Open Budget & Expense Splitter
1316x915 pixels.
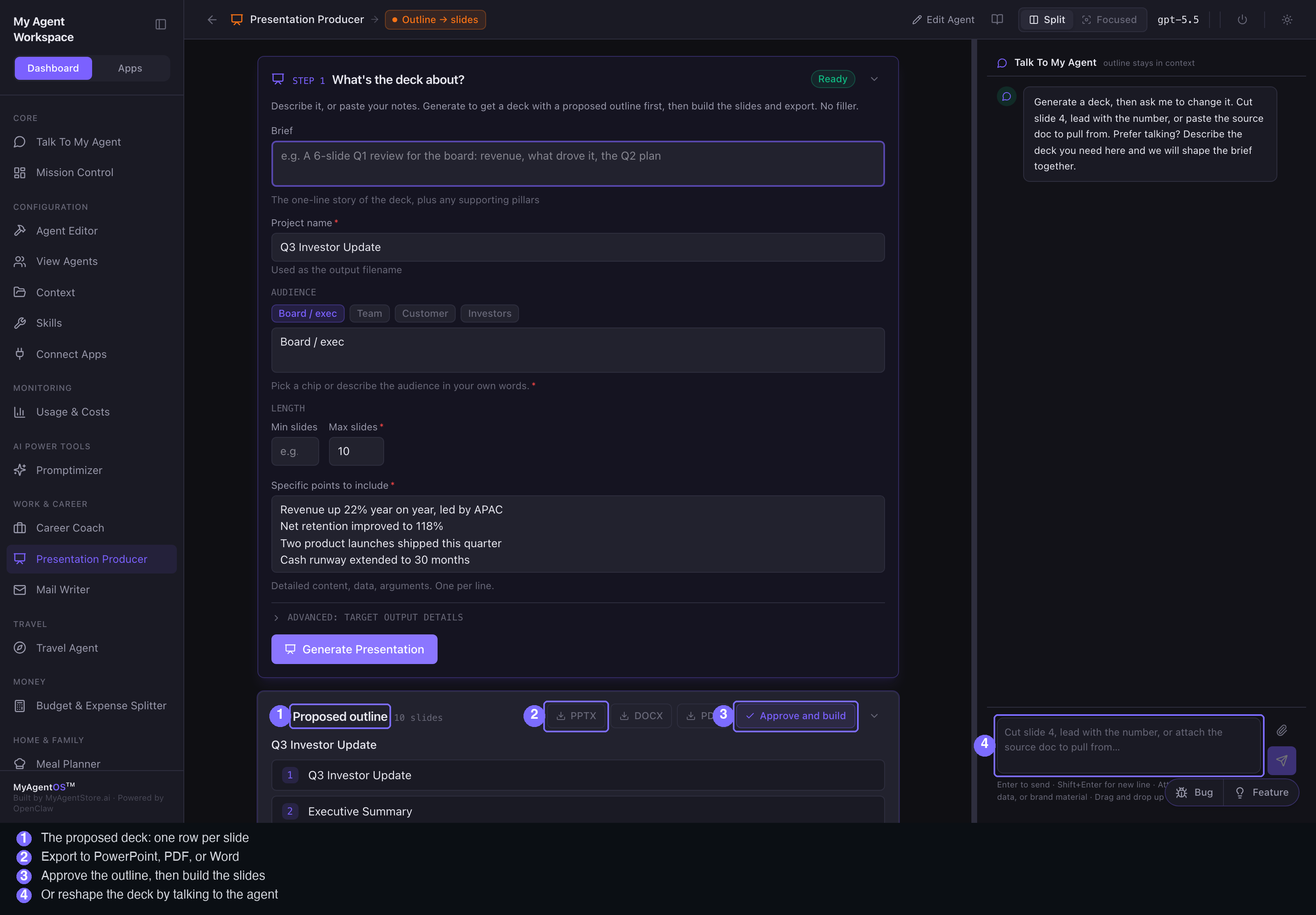(92, 706)
